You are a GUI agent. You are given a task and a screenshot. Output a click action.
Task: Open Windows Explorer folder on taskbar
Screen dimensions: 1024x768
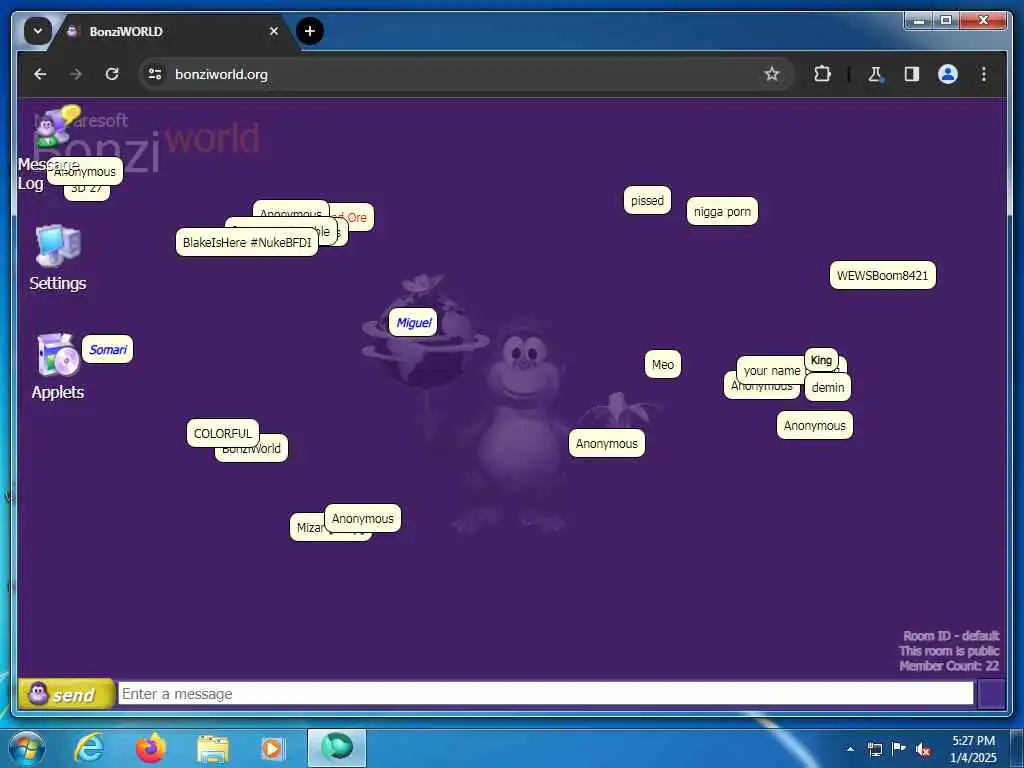click(213, 748)
